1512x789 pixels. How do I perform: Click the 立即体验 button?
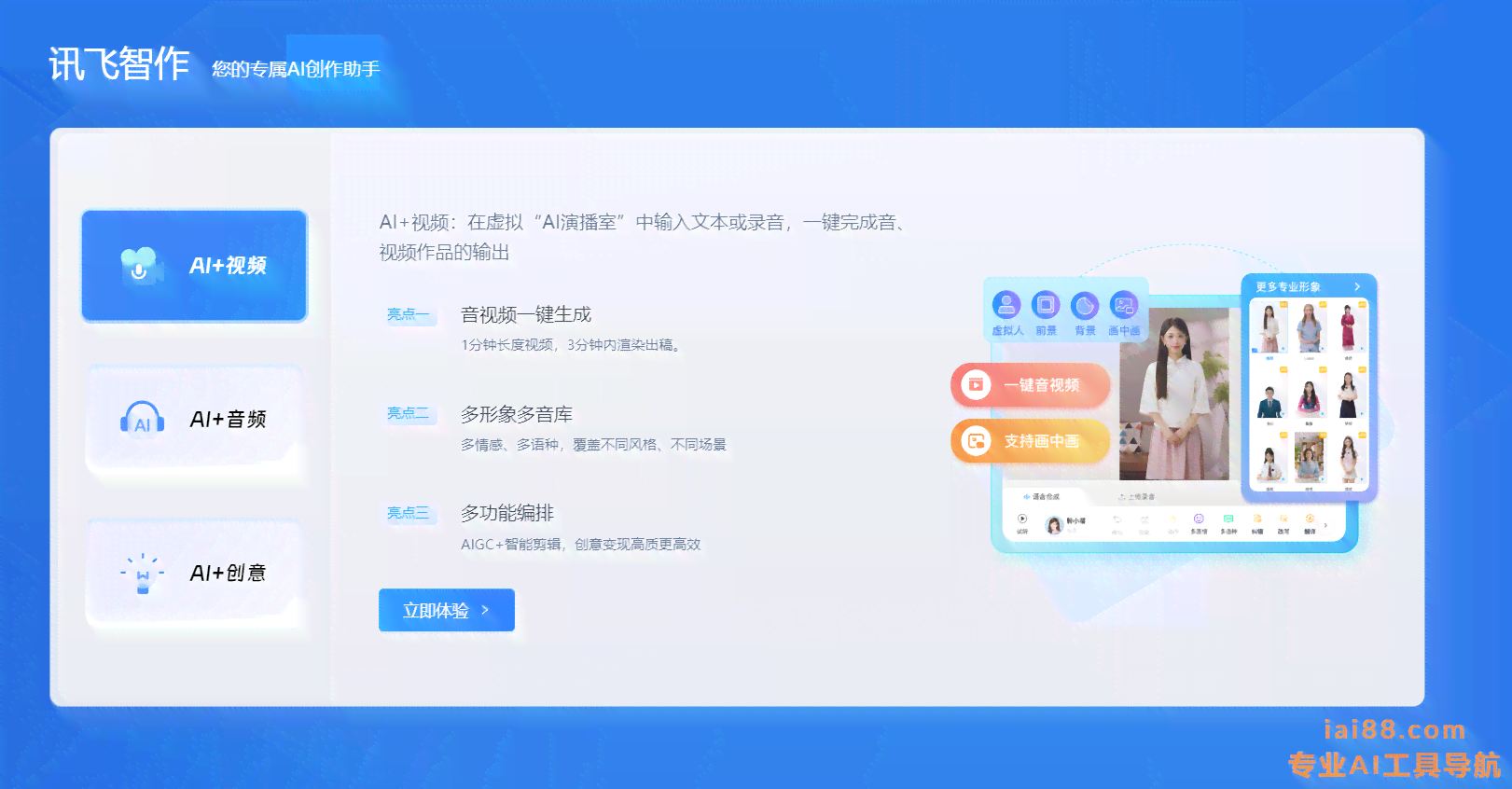pos(447,610)
